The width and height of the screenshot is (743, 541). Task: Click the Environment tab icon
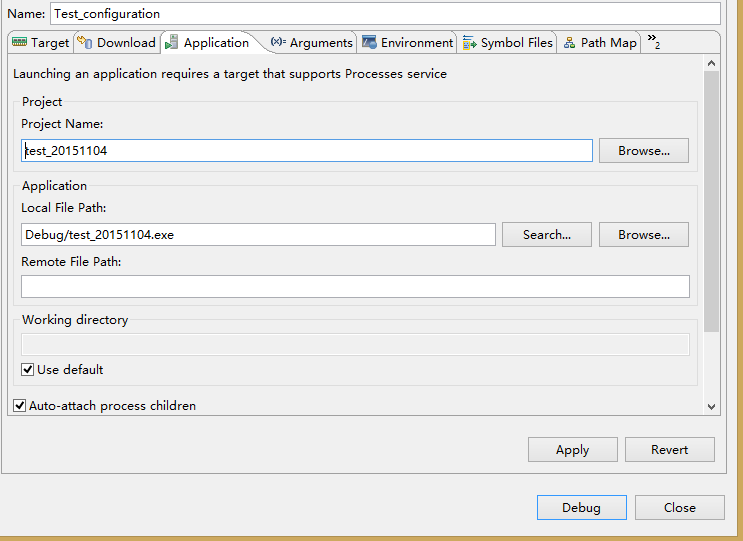(370, 43)
